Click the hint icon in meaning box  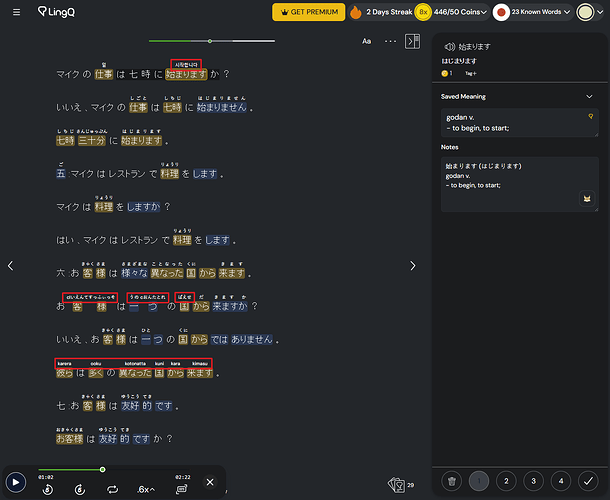point(591,116)
